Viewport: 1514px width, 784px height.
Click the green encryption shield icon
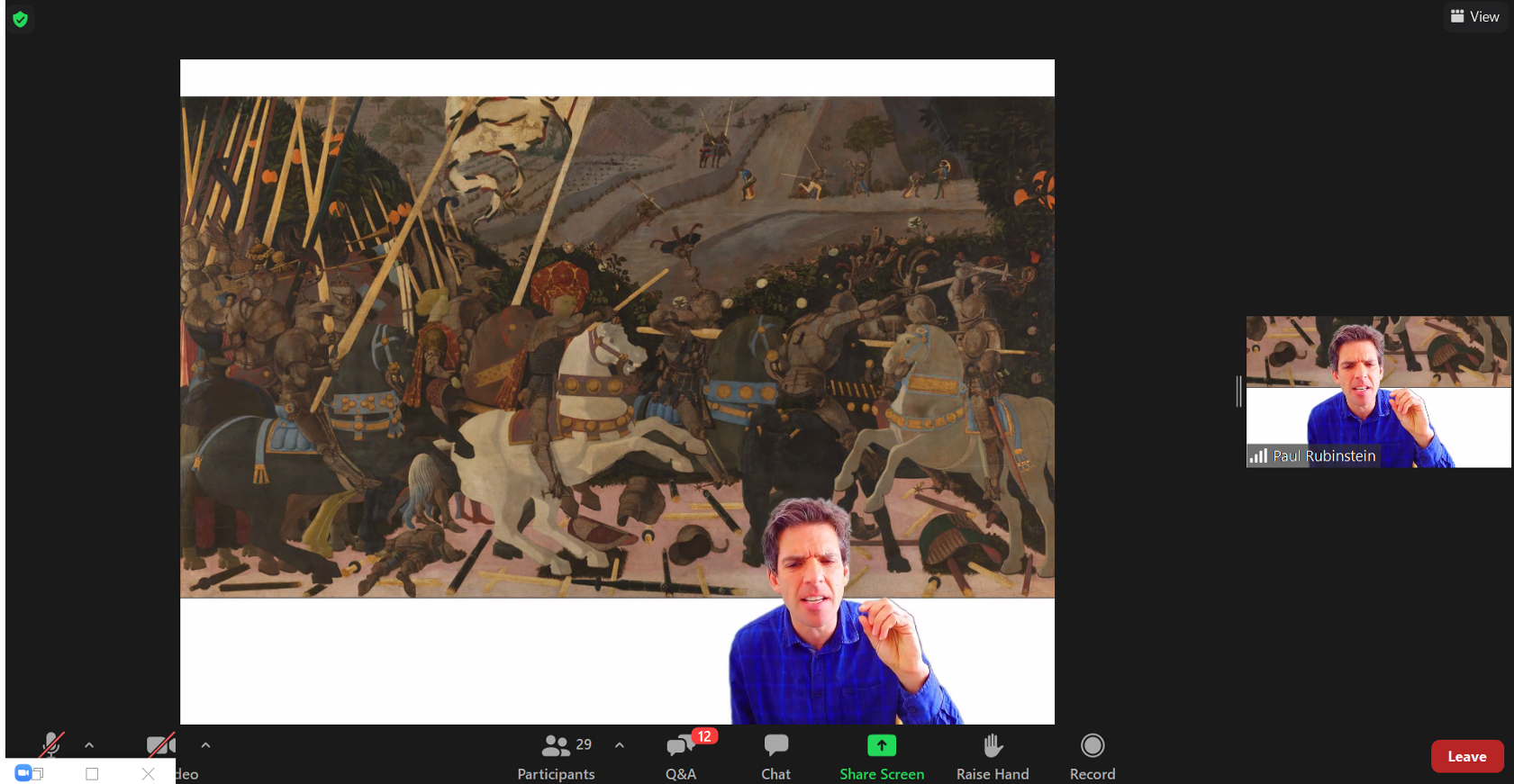point(21,19)
